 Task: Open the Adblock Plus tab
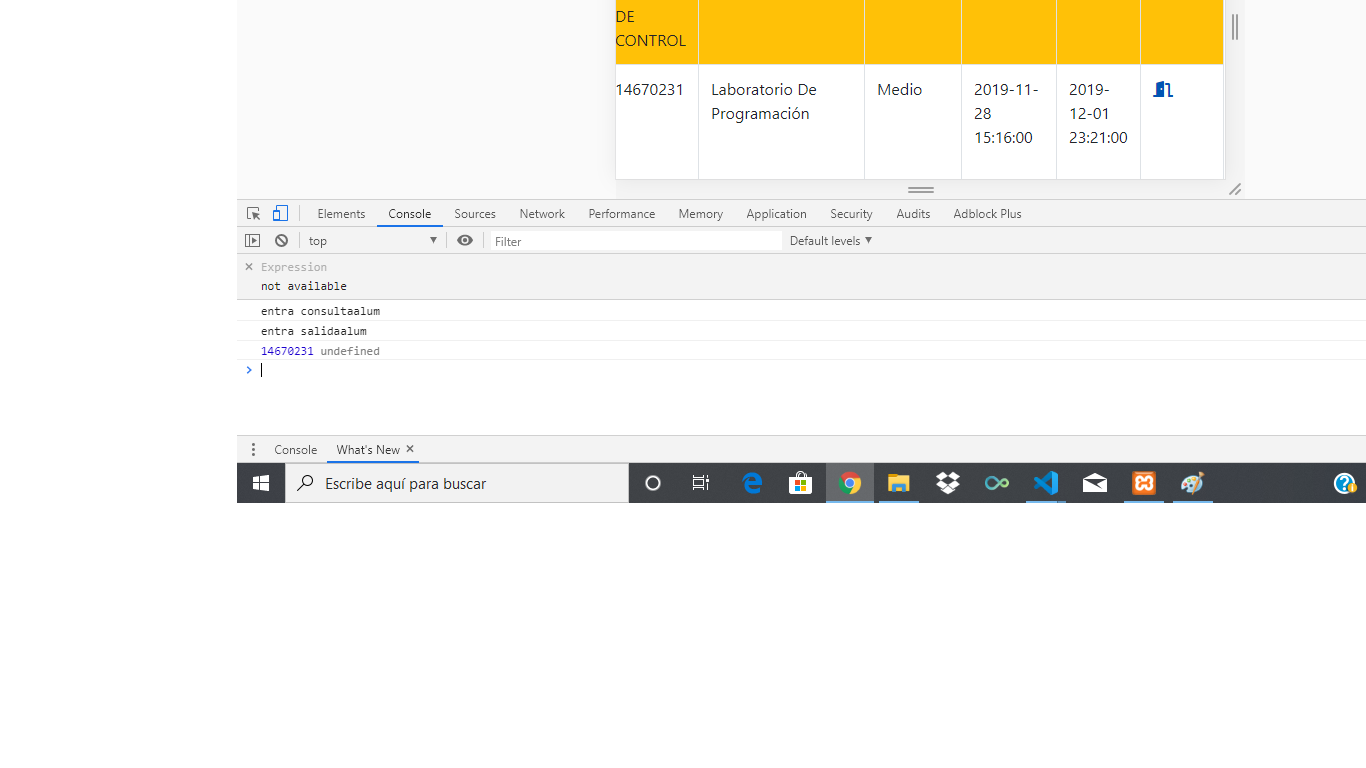(987, 214)
